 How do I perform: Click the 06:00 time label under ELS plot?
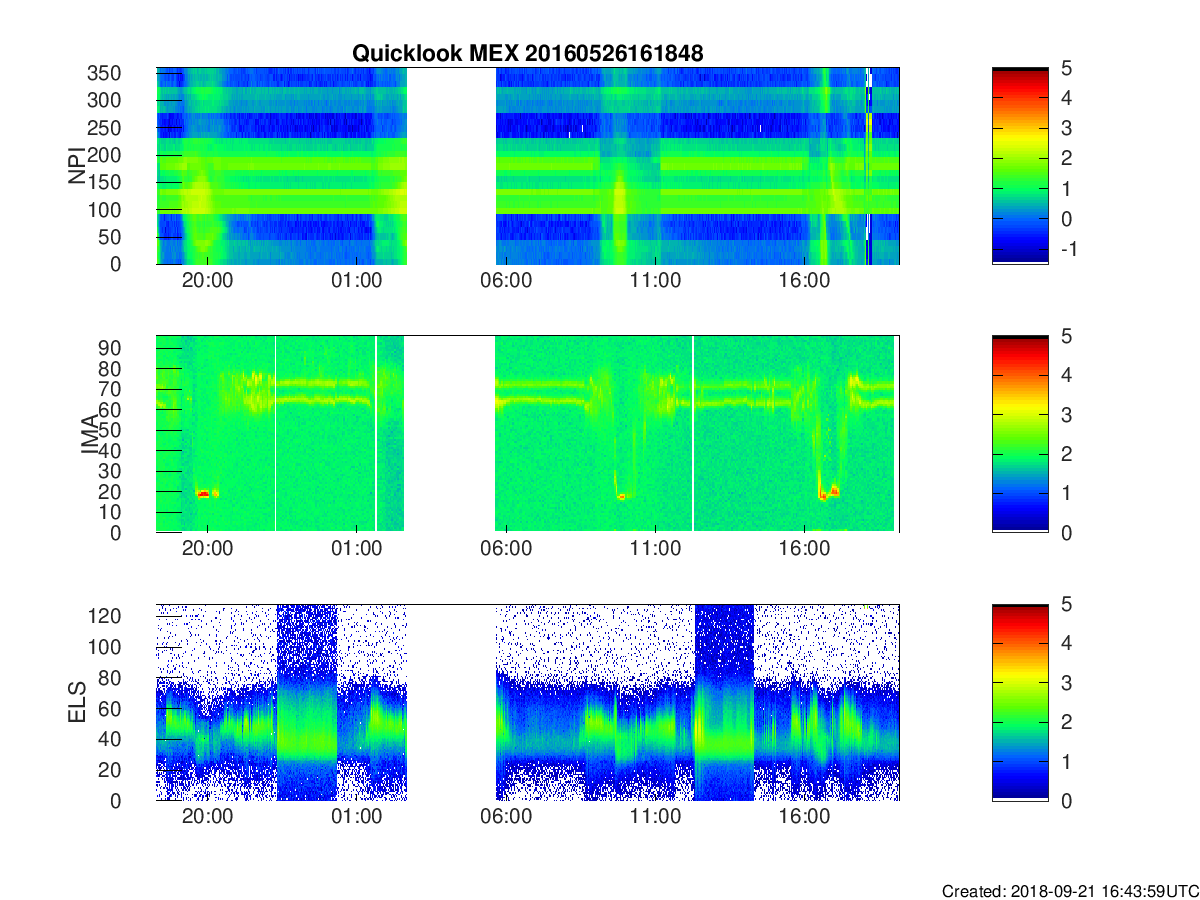(506, 816)
